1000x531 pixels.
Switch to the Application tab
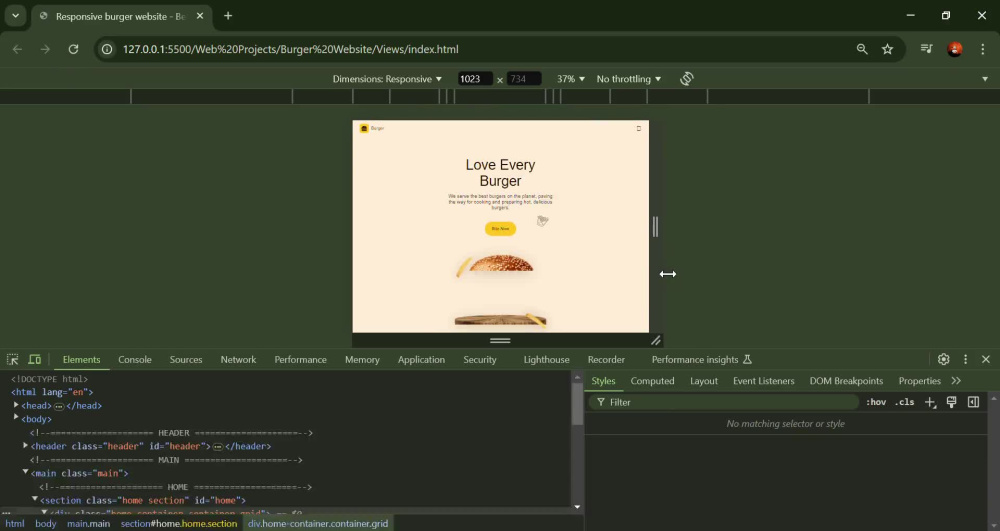pyautogui.click(x=421, y=360)
